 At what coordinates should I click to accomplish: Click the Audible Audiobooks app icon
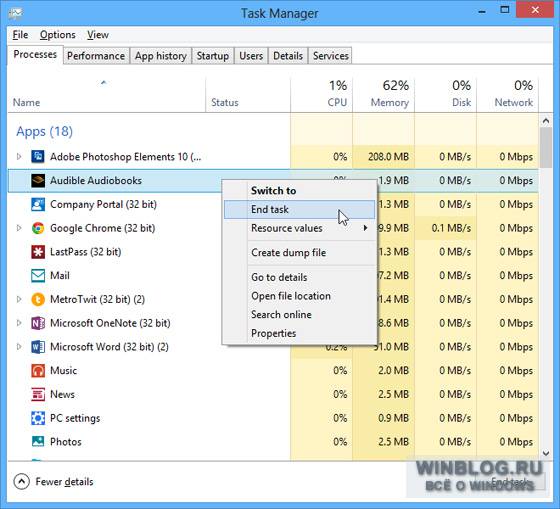[x=38, y=180]
